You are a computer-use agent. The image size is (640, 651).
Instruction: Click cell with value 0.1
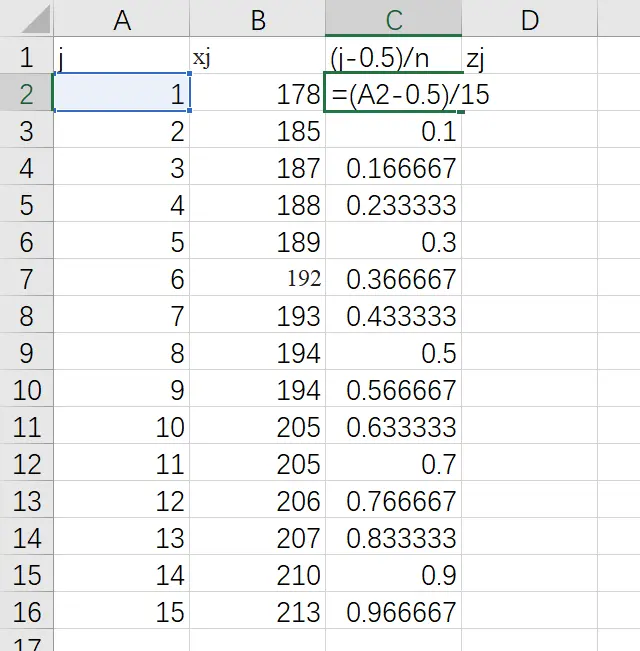[393, 129]
